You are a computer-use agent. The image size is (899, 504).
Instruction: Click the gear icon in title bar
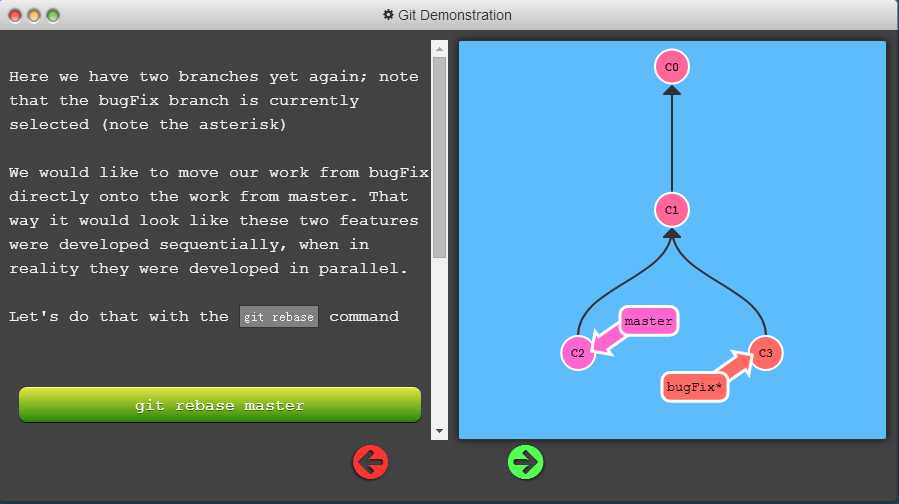pos(388,15)
